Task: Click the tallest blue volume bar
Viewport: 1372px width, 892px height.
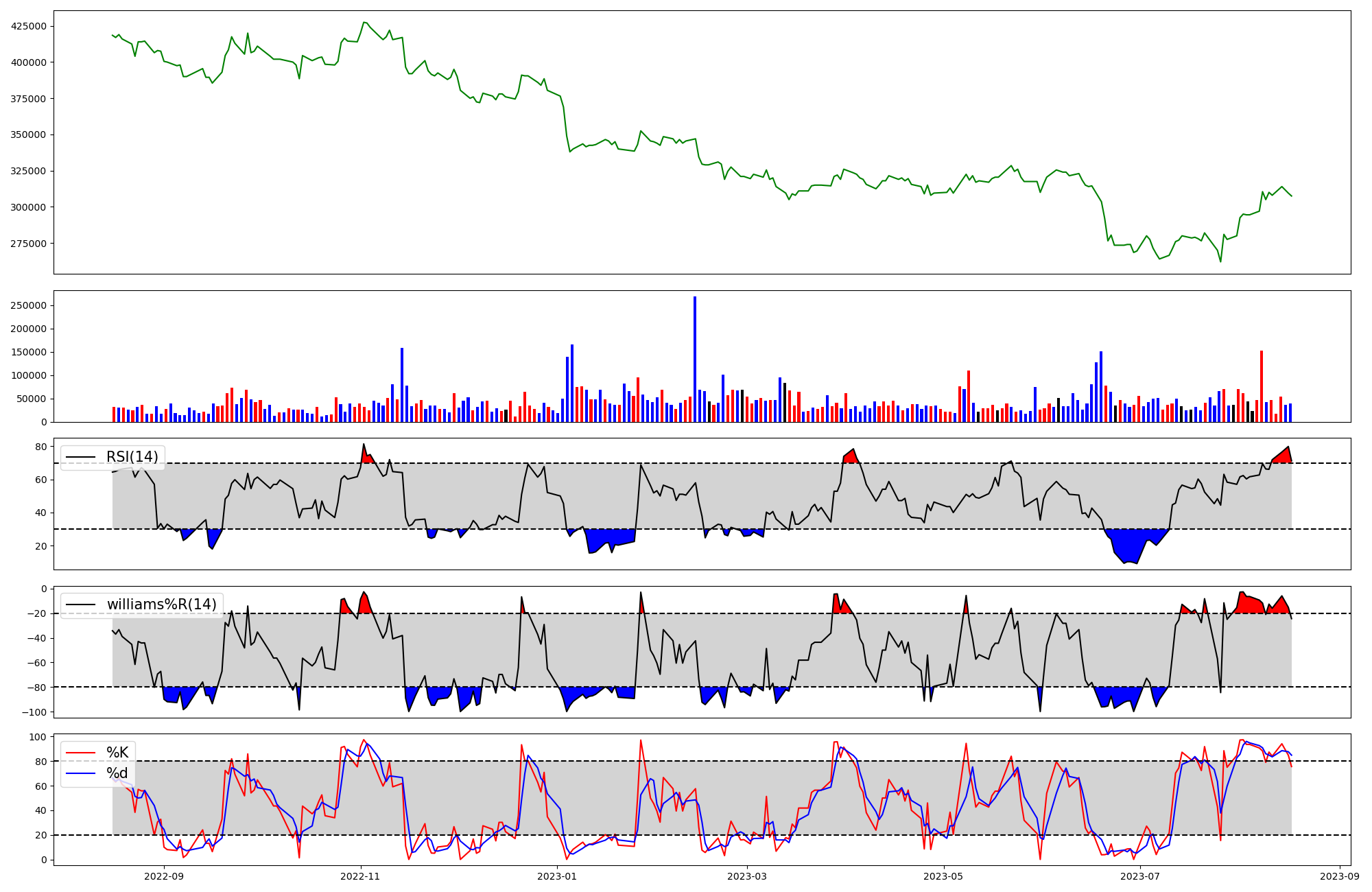Action: [x=695, y=359]
